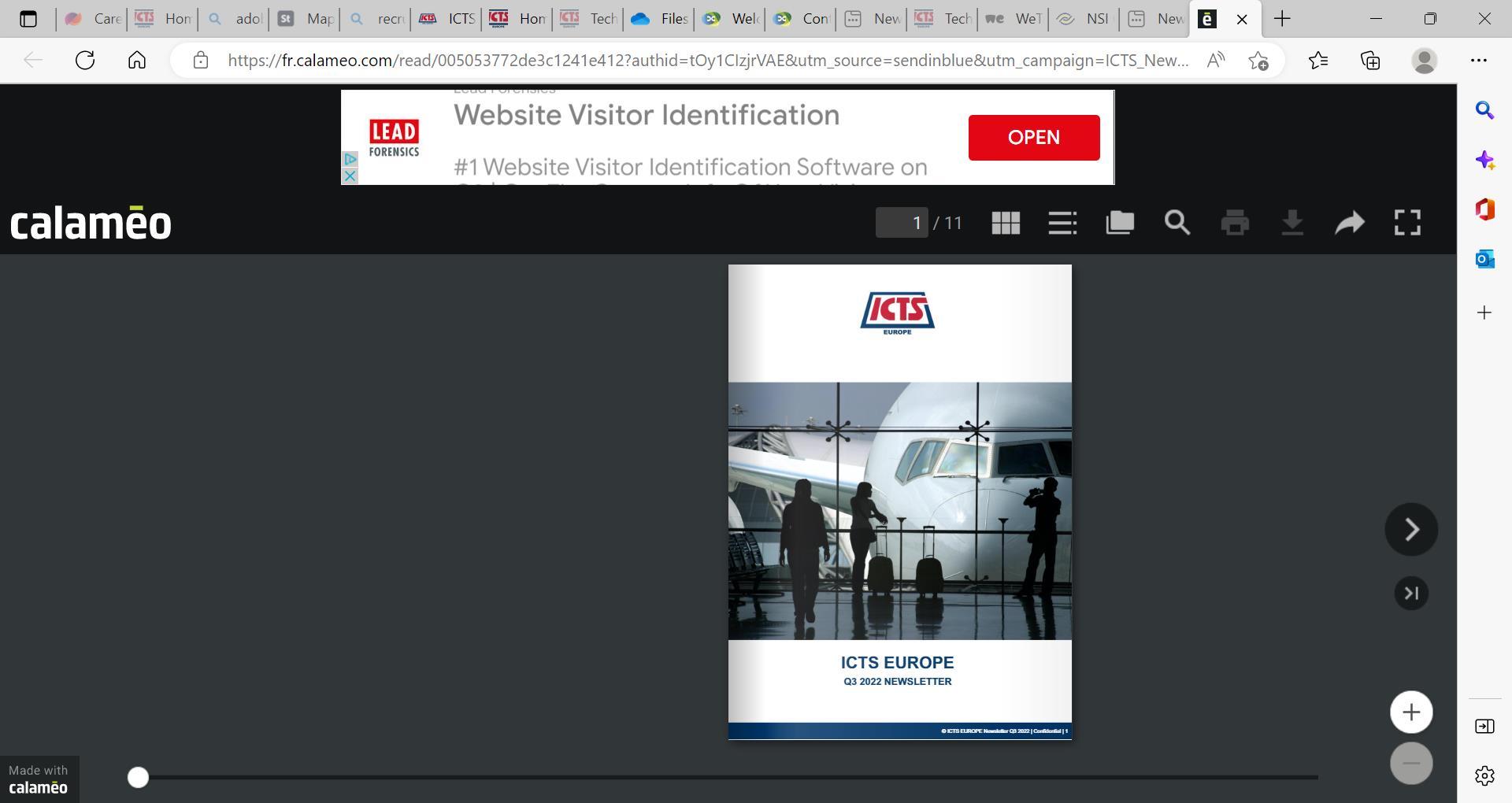This screenshot has height=803, width=1512.
Task: Open Office in the Edge sidebar
Action: (1484, 209)
